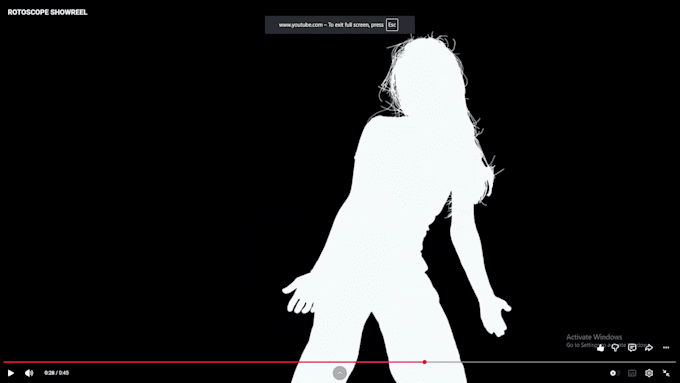Like the video with the thumbs-up icon

click(600, 347)
